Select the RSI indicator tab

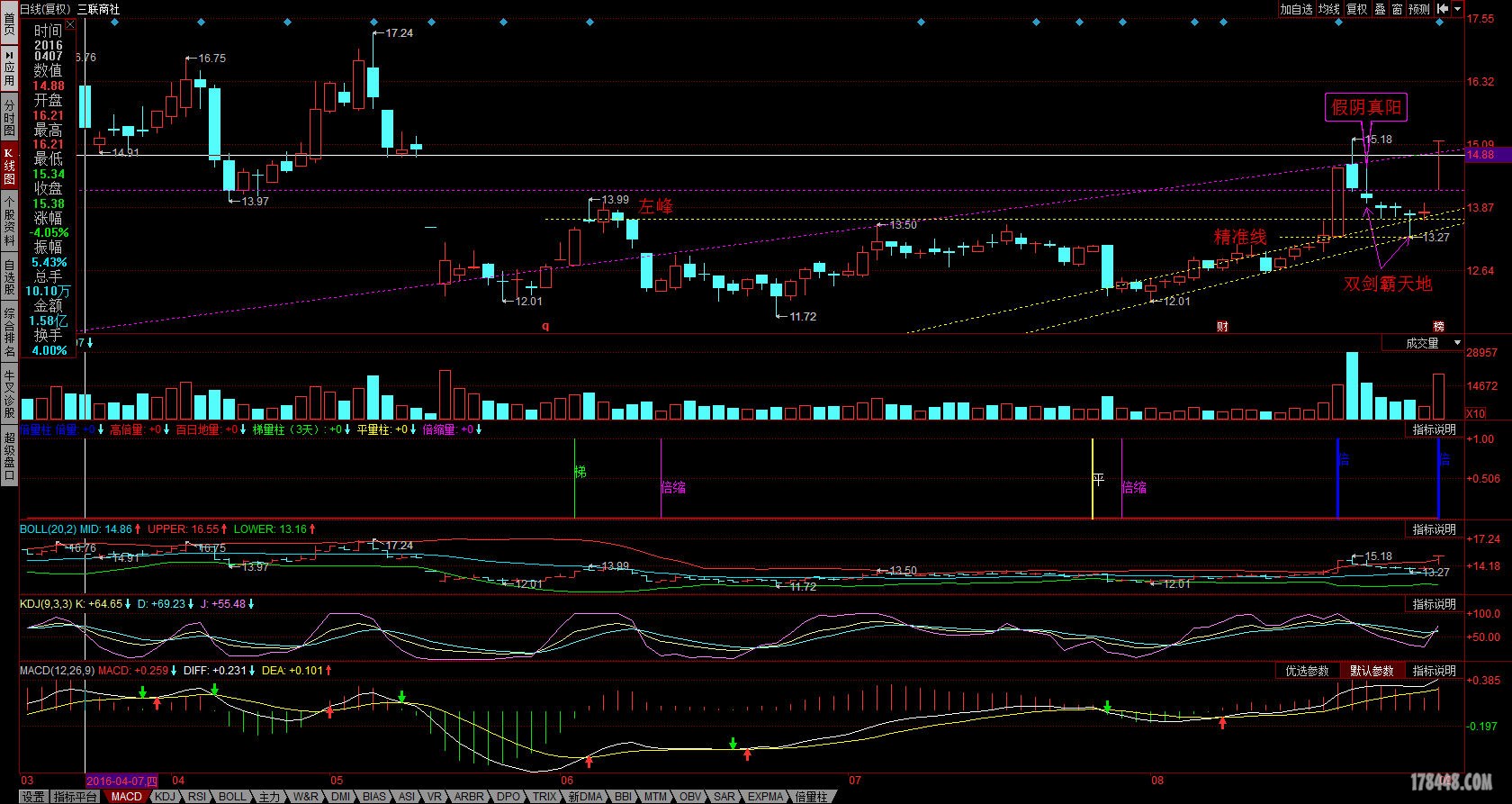197,797
